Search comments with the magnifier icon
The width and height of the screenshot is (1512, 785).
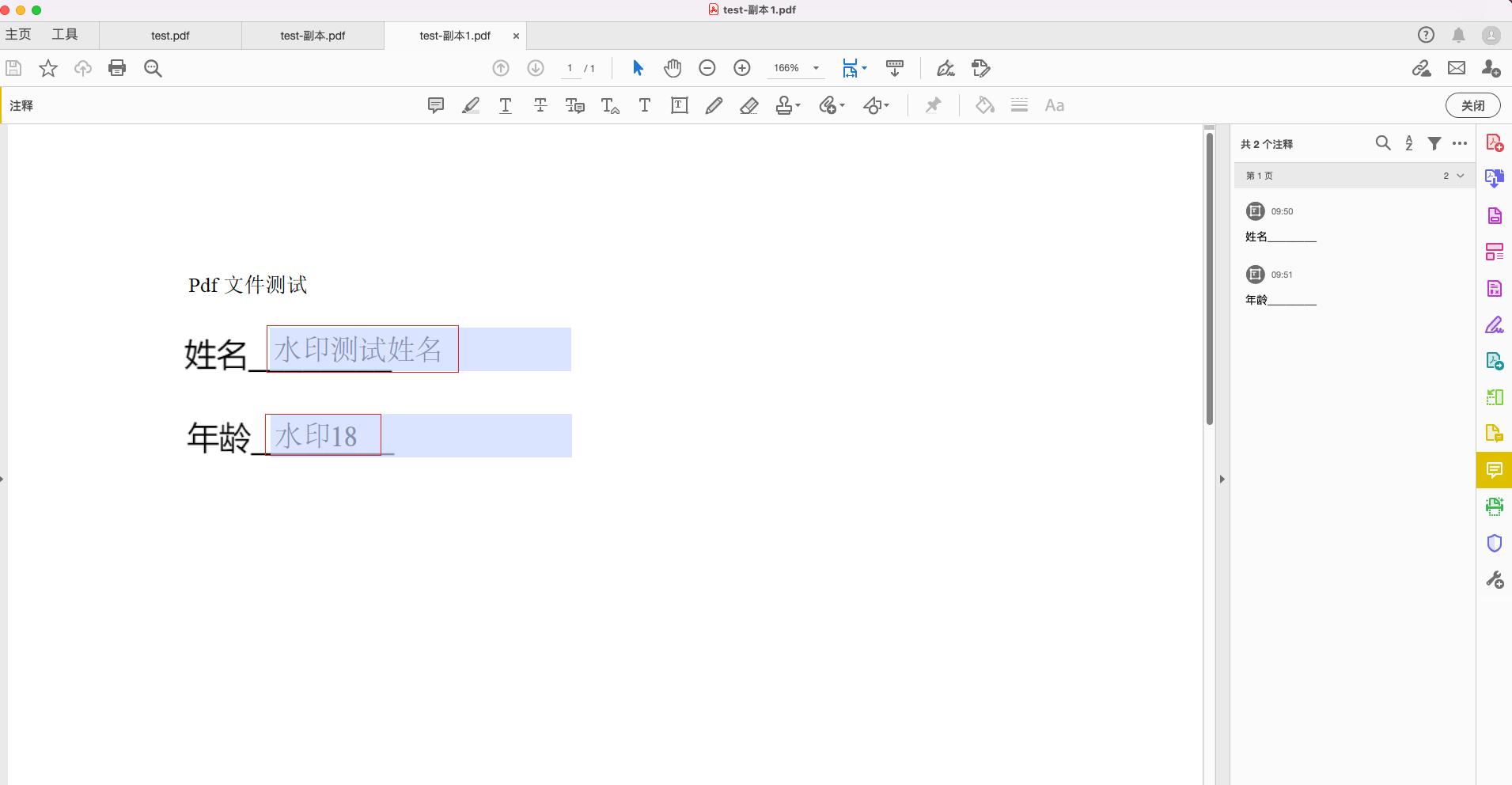[1383, 143]
